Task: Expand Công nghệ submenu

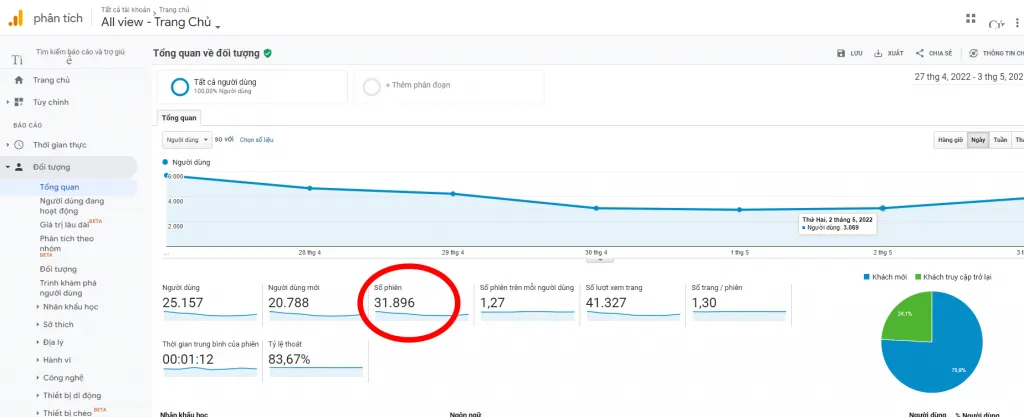Action: click(x=38, y=378)
